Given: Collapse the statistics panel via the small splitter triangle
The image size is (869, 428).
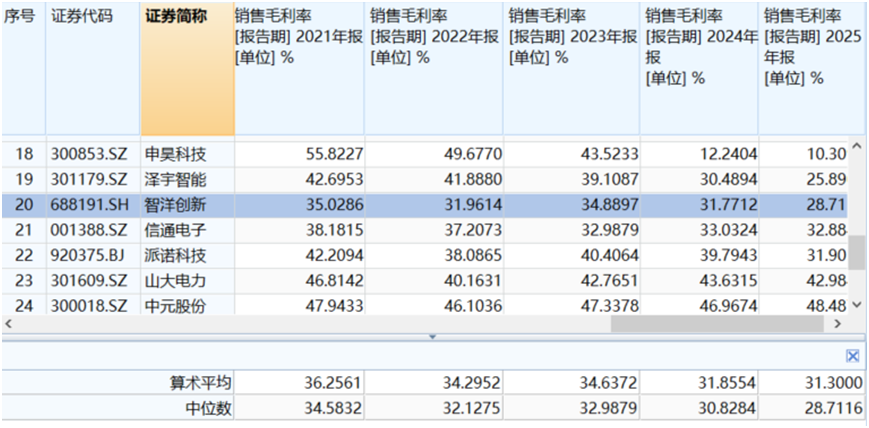Looking at the screenshot, I should coord(433,337).
